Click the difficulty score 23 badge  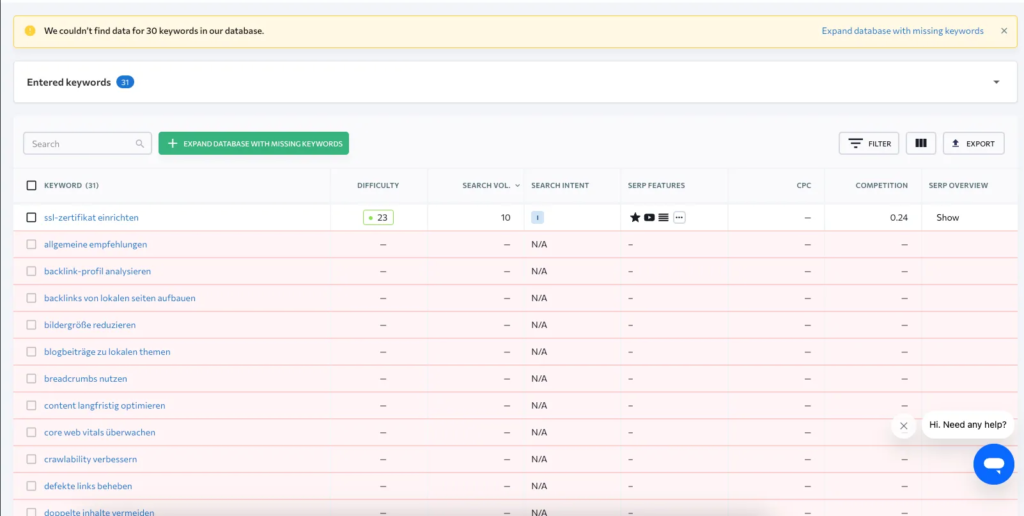click(x=378, y=218)
